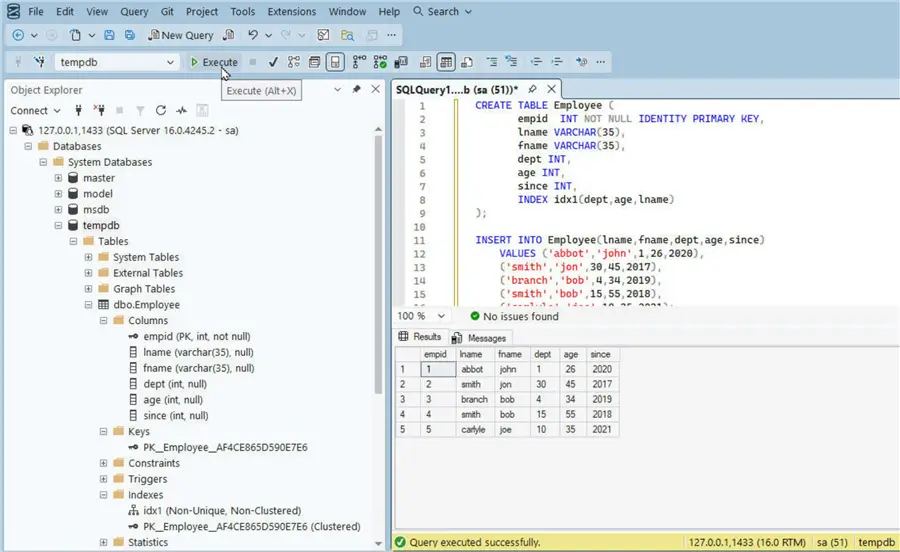Click the Execute button
The image size is (900, 552).
214,62
